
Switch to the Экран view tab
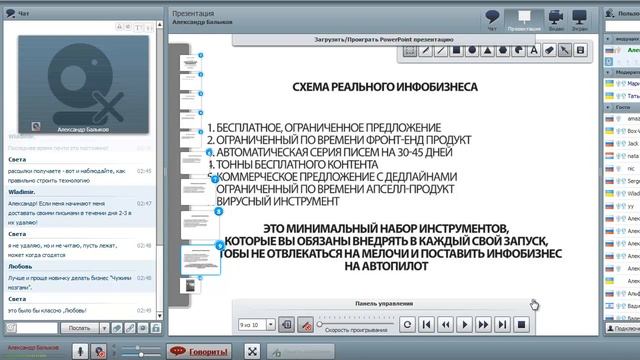point(580,20)
